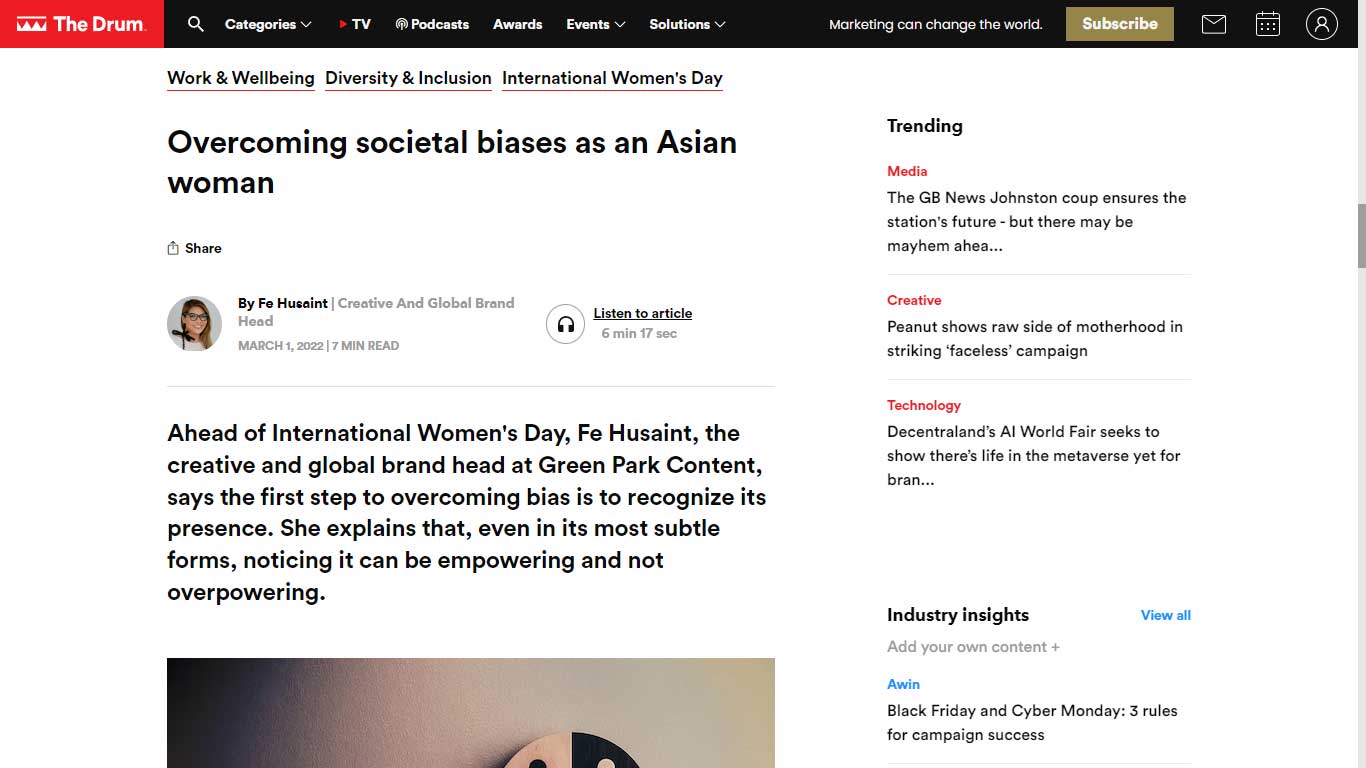
Task: Open Black Friday Cyber Monday article
Action: (x=1032, y=723)
